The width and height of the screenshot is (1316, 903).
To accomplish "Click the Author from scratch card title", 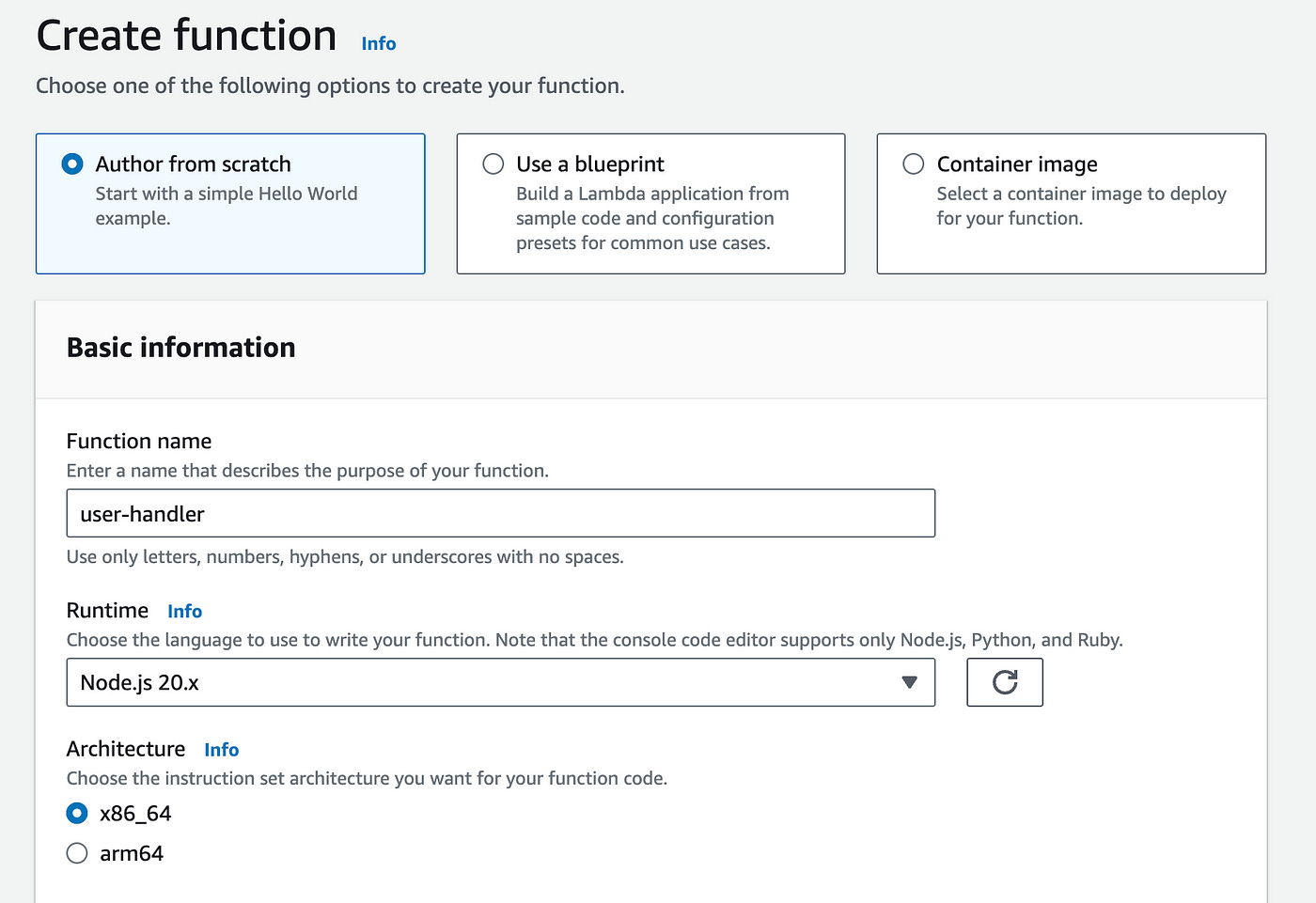I will click(x=193, y=164).
